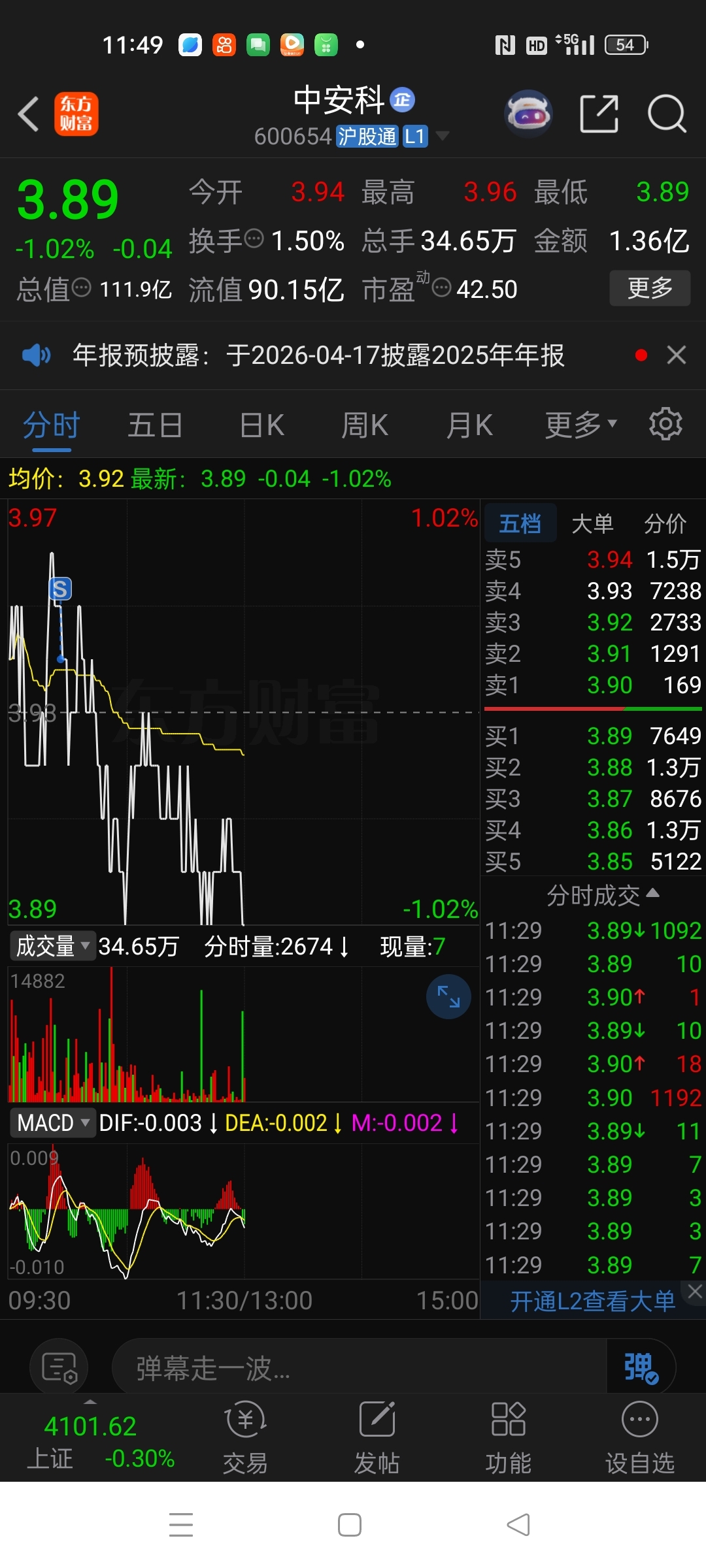This screenshot has width=706, height=1568.
Task: Open the 更多 chart period dropdown
Action: point(581,425)
